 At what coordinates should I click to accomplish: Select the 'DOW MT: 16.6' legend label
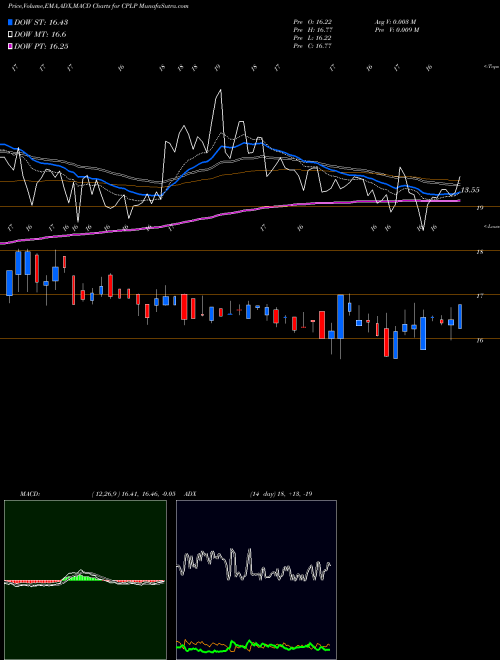click(x=40, y=35)
